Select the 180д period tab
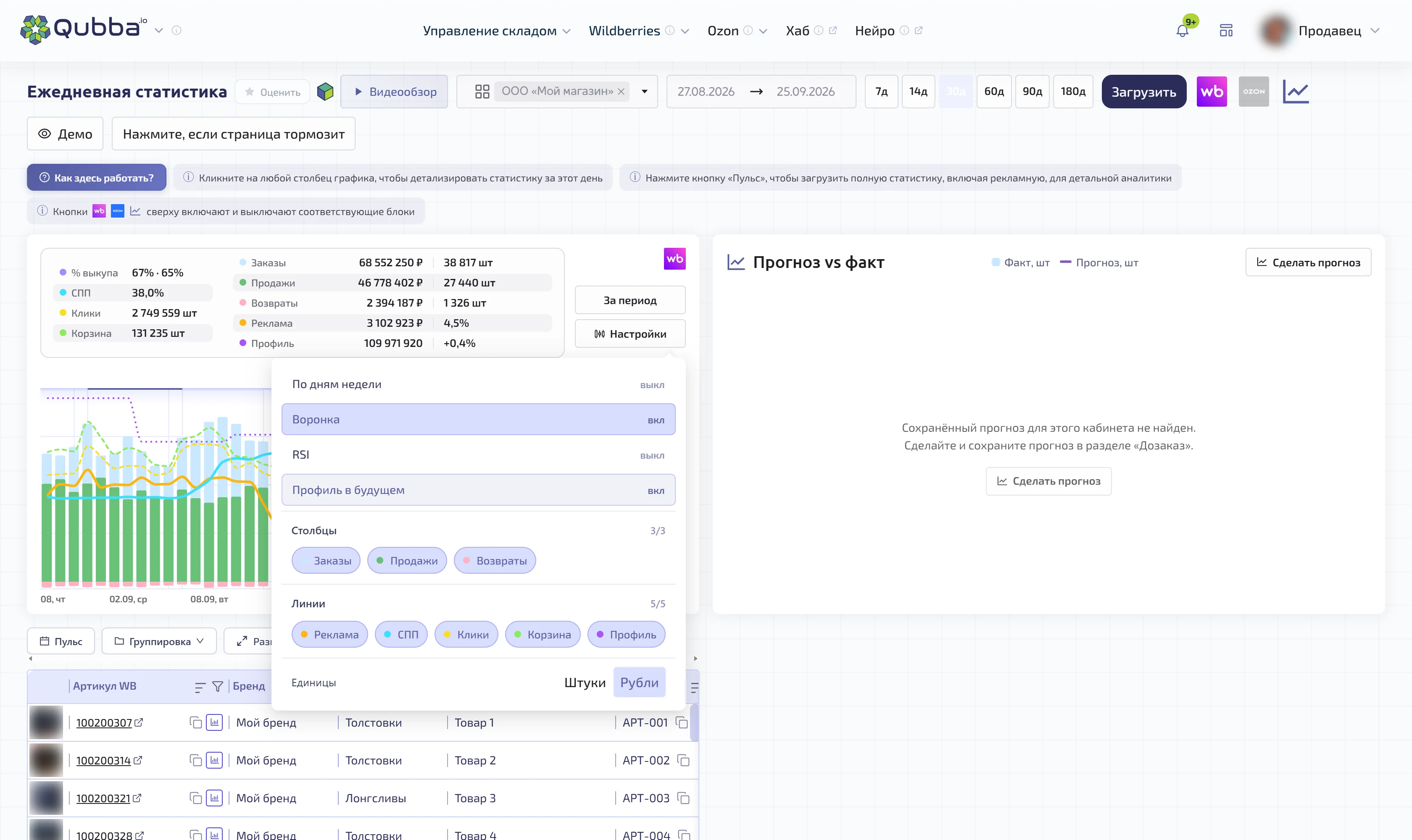This screenshot has height=840, width=1412. tap(1073, 91)
